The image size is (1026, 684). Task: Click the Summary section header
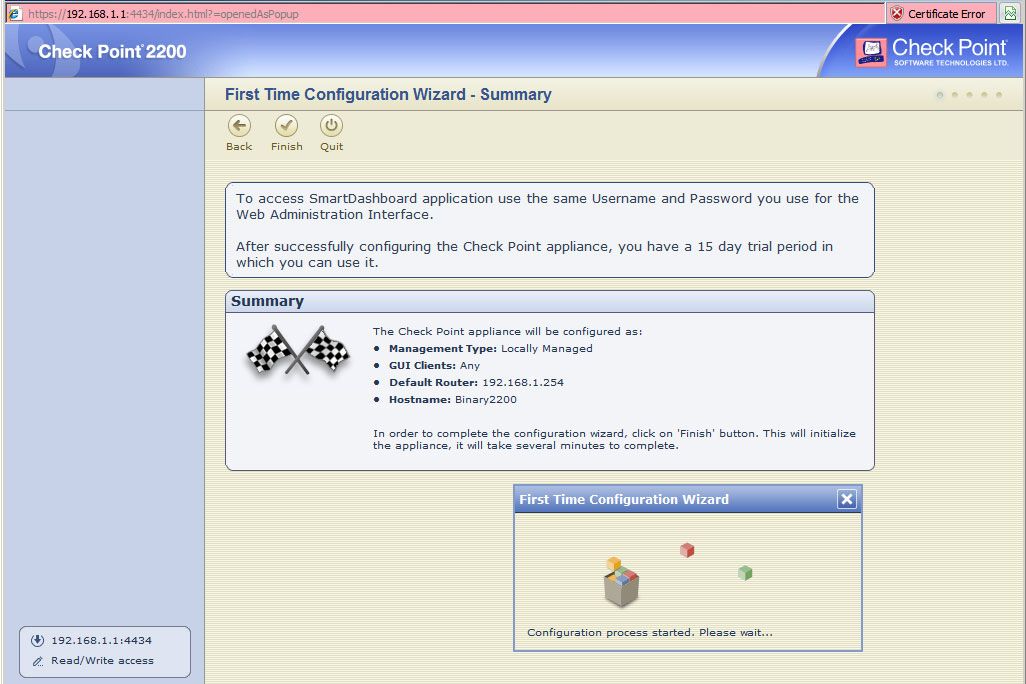click(550, 301)
